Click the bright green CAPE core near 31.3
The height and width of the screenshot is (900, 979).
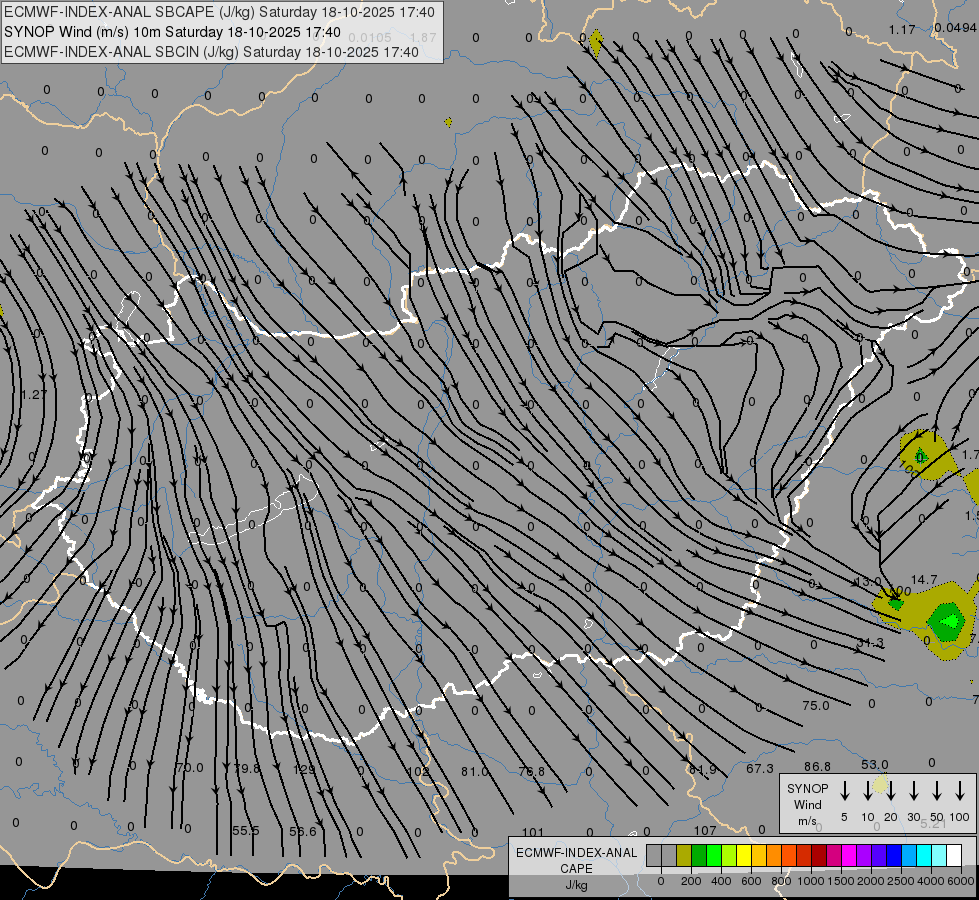tap(950, 621)
